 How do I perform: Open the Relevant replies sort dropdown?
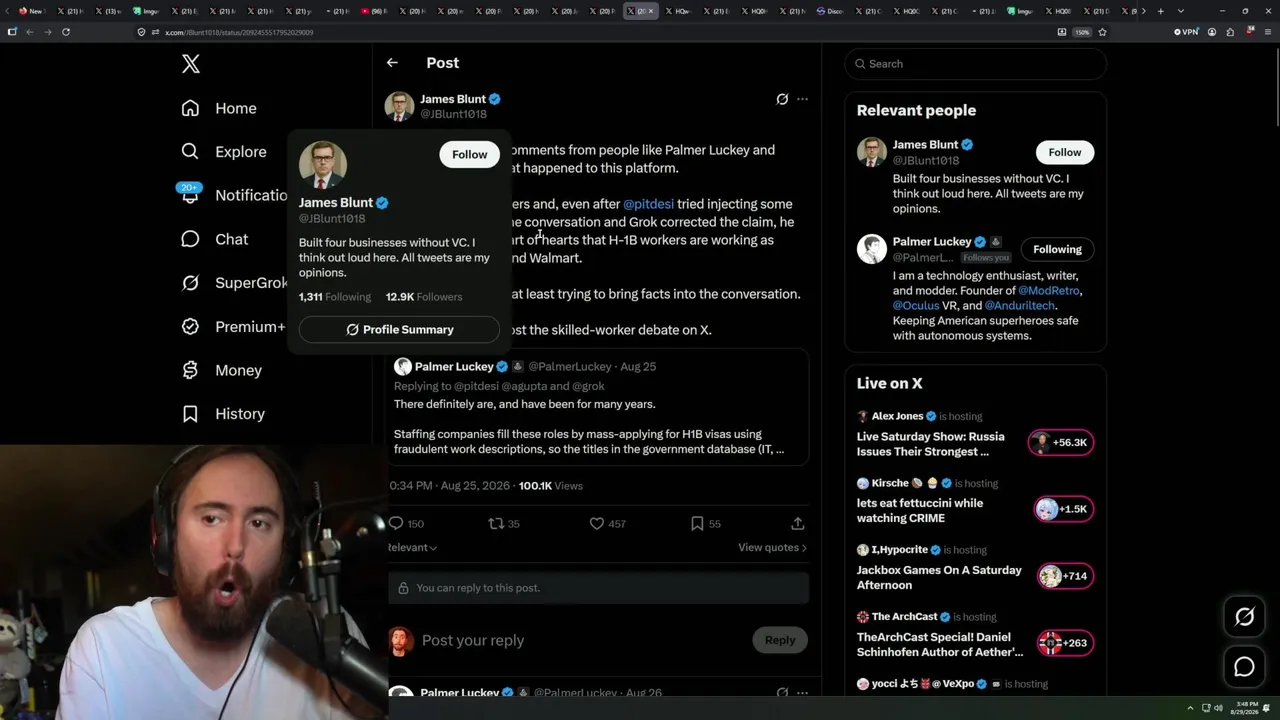[413, 548]
